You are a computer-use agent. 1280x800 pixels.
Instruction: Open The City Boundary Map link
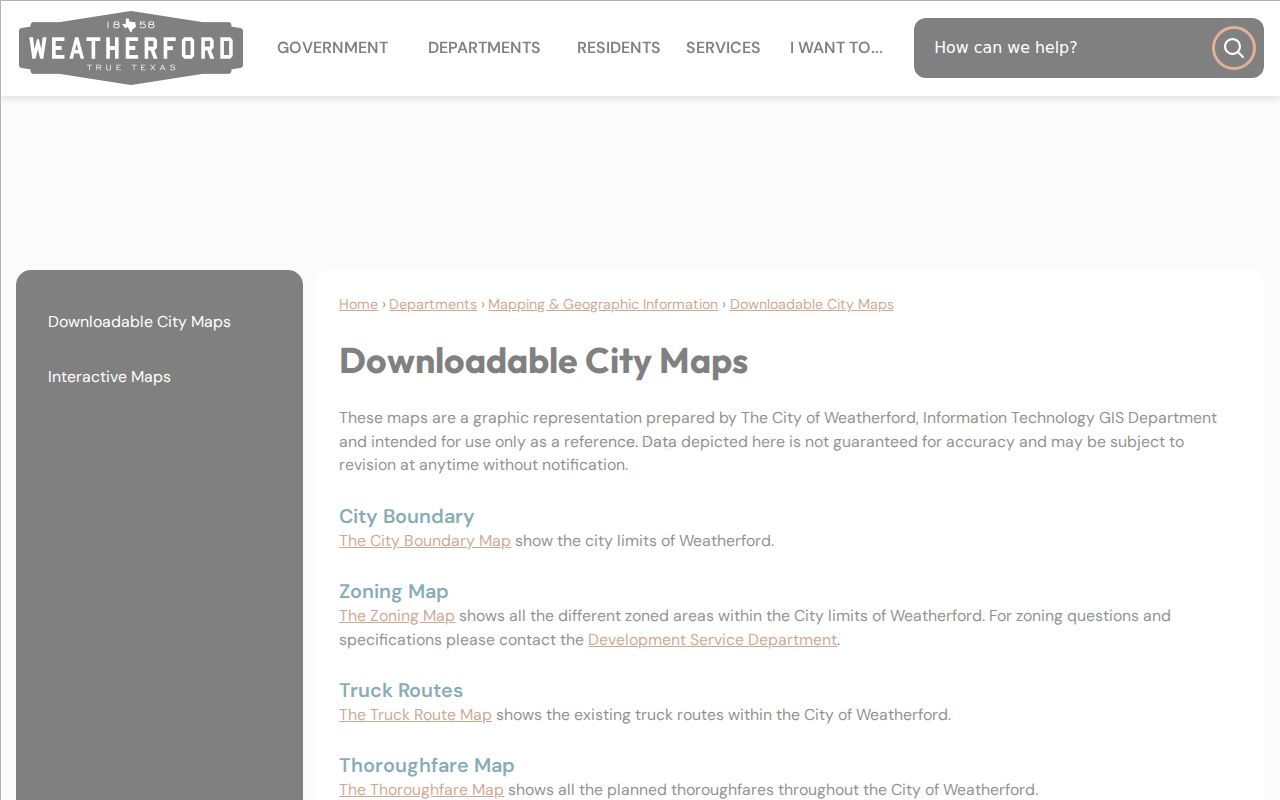(x=425, y=541)
